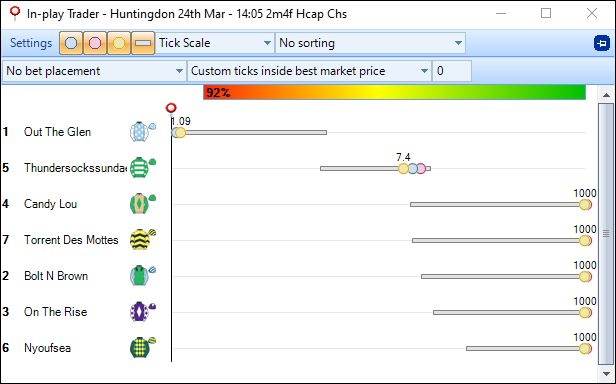
Task: Open the Tick Scale dropdown
Action: [x=215, y=43]
